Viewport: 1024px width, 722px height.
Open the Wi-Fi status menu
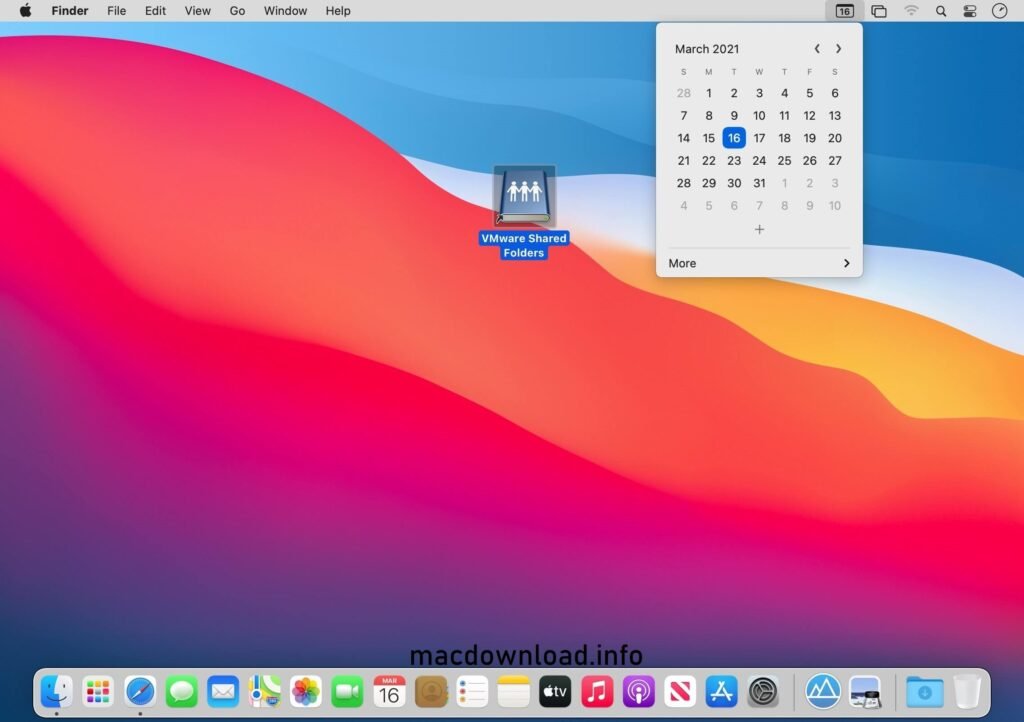pyautogui.click(x=911, y=11)
